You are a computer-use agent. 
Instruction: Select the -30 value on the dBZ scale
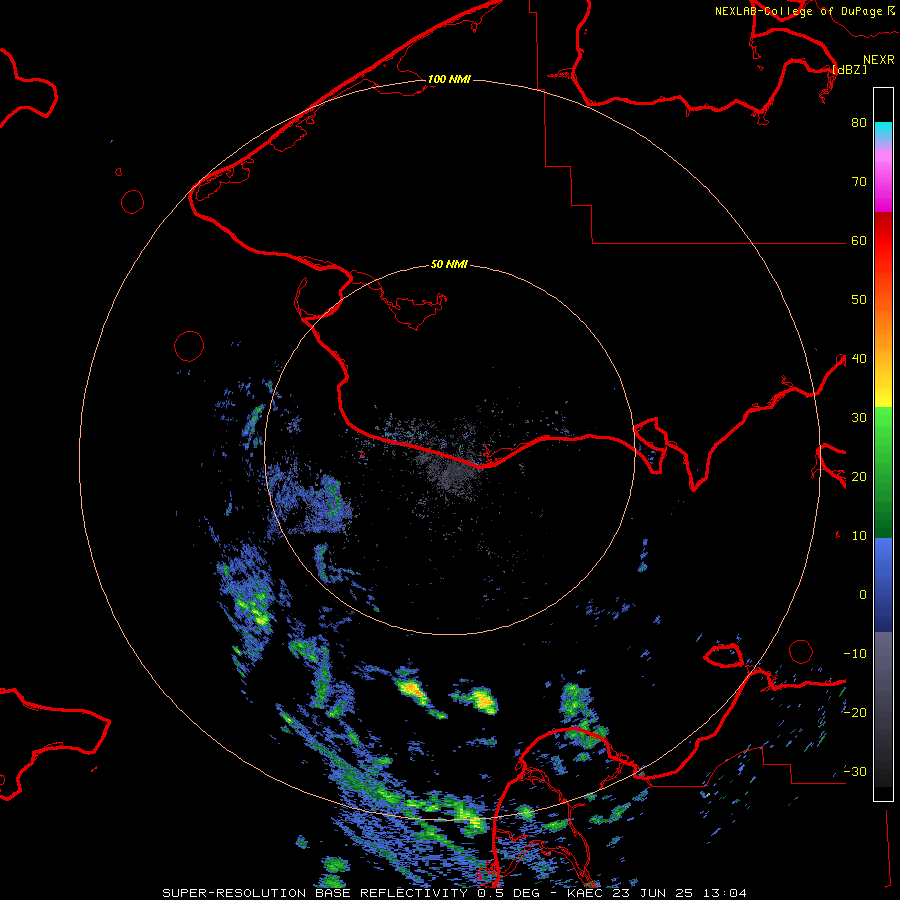coord(855,771)
